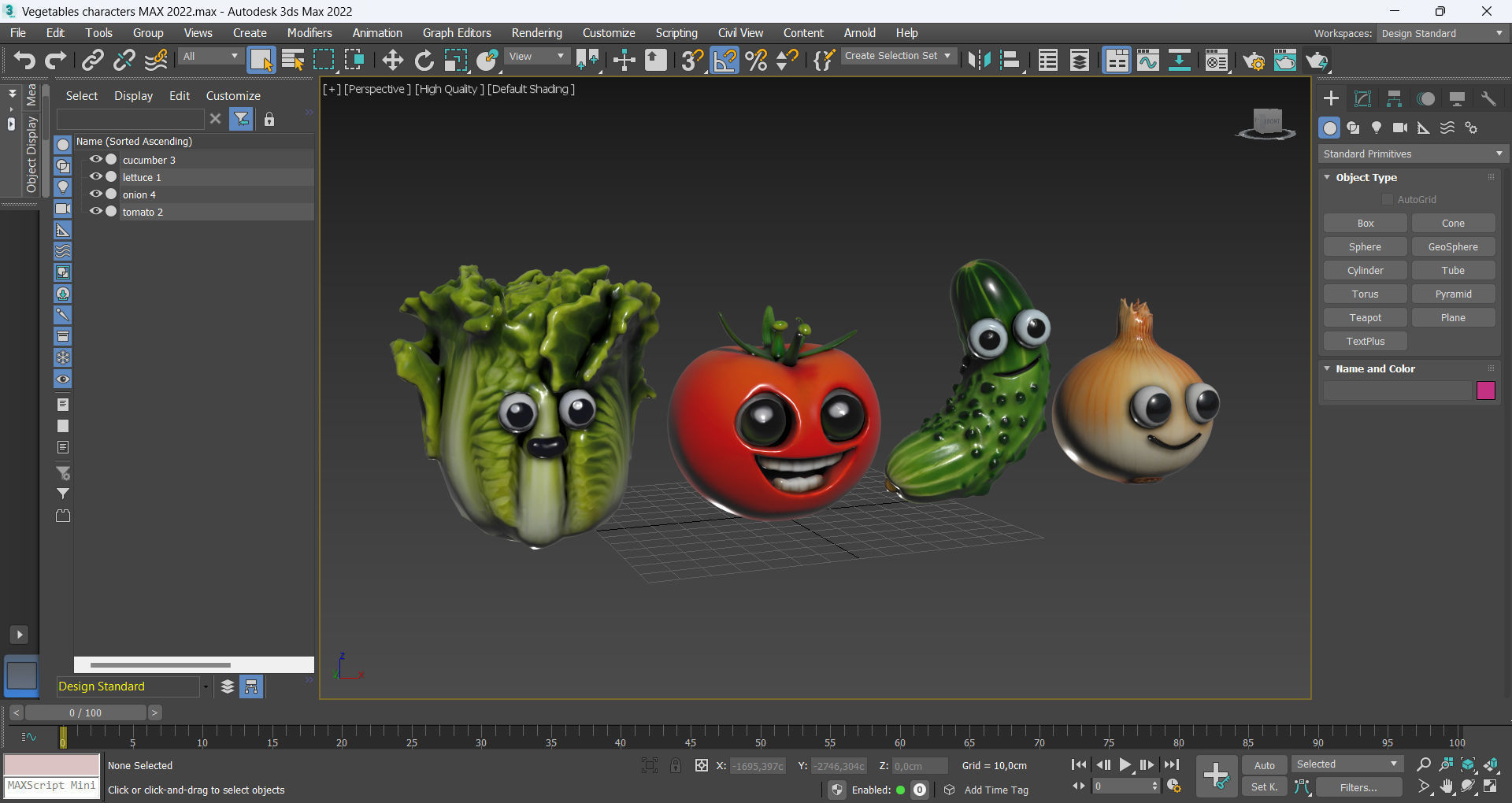This screenshot has width=1512, height=803.
Task: Hide the cucumber 3 object
Action: [x=96, y=159]
